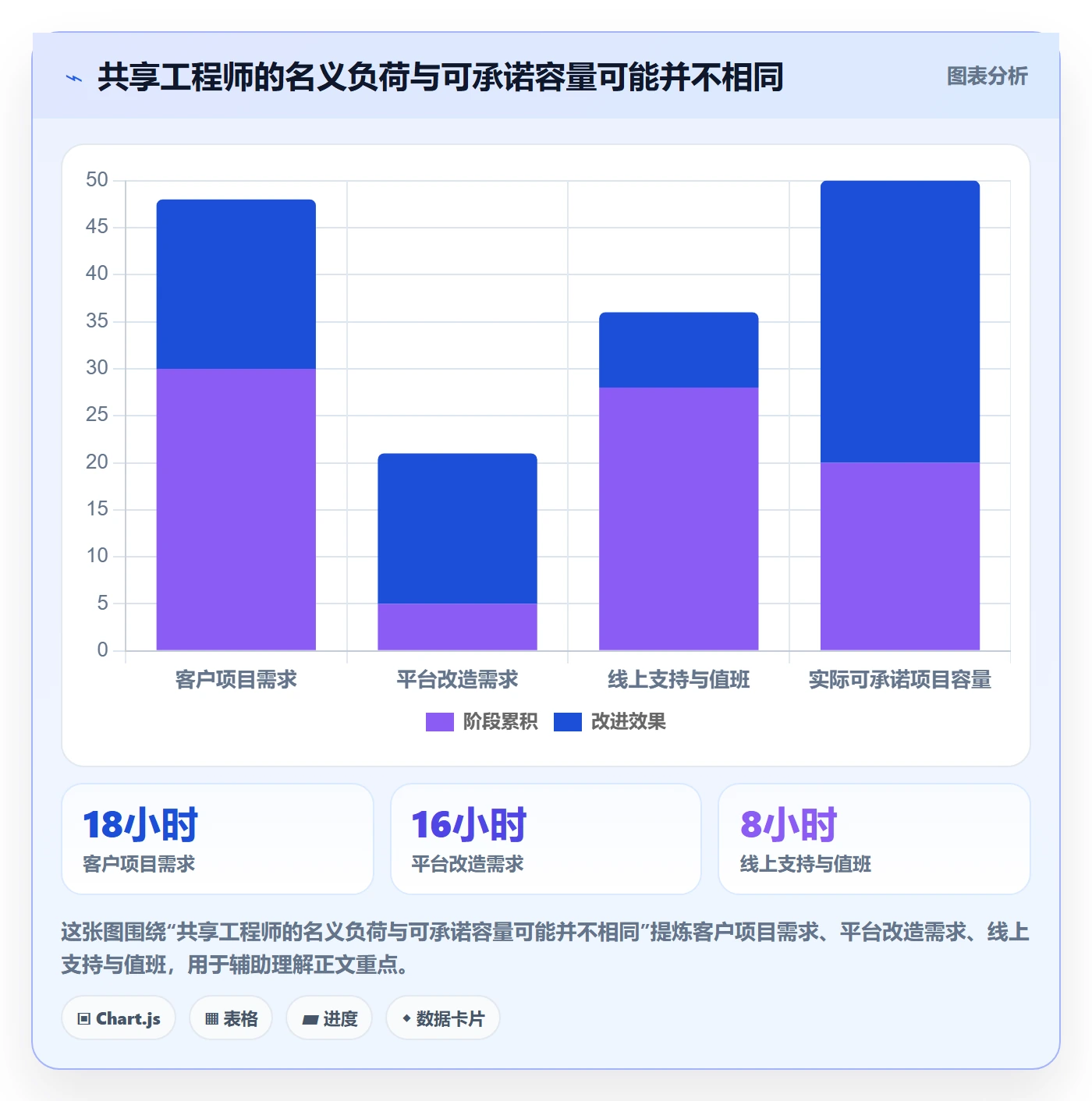Click the 线上支持与值班 x-axis label
Image resolution: width=1092 pixels, height=1101 pixels.
click(x=679, y=680)
